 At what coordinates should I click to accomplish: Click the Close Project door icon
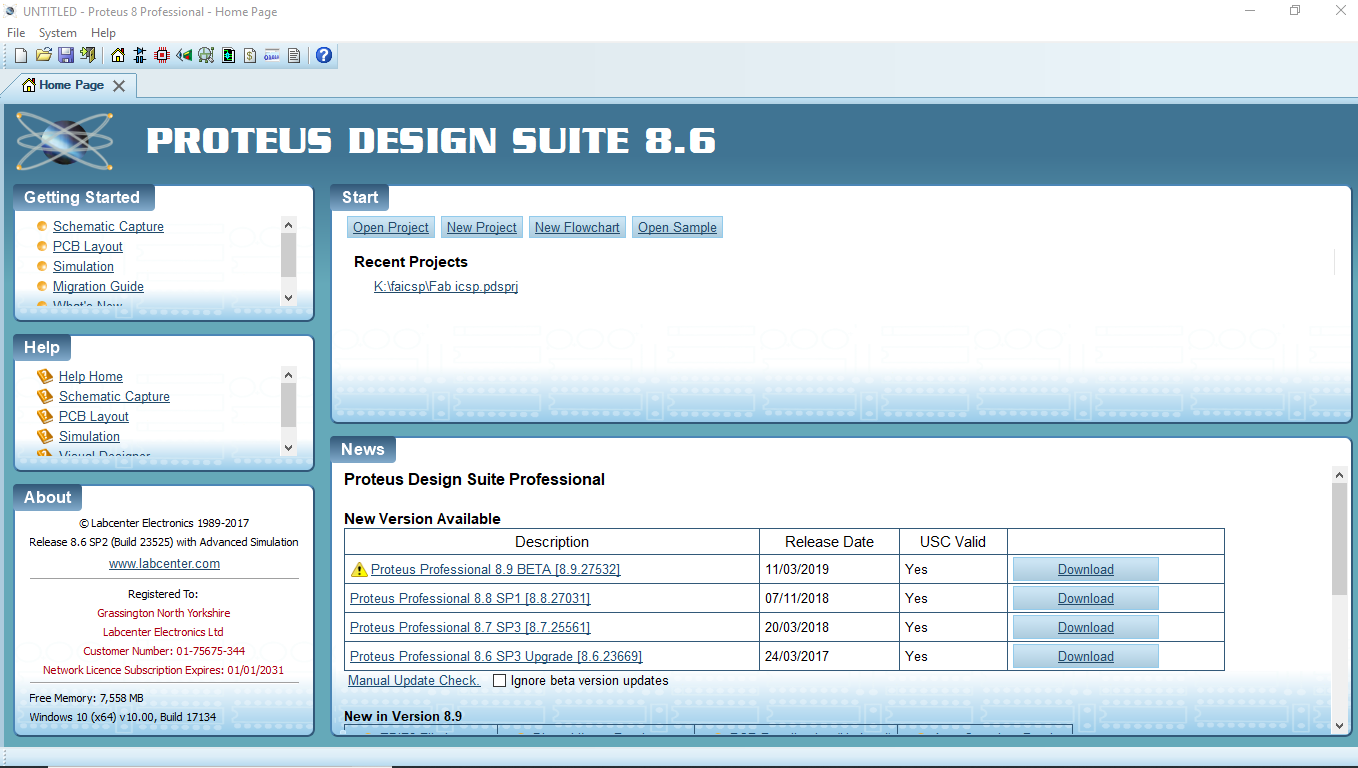pyautogui.click(x=88, y=55)
